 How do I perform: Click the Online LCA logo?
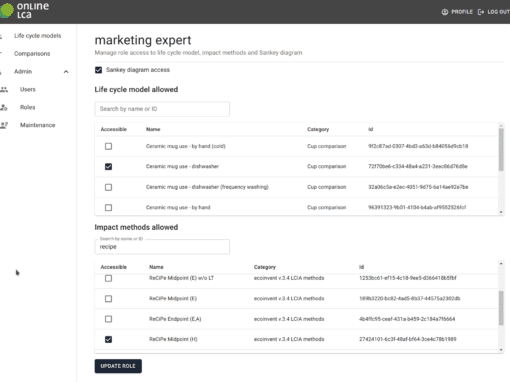24,10
